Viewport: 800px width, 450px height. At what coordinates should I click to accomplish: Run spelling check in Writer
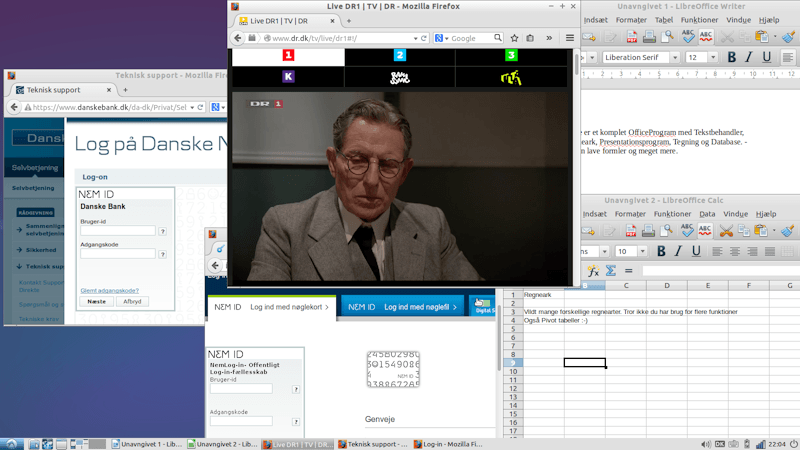tap(688, 37)
